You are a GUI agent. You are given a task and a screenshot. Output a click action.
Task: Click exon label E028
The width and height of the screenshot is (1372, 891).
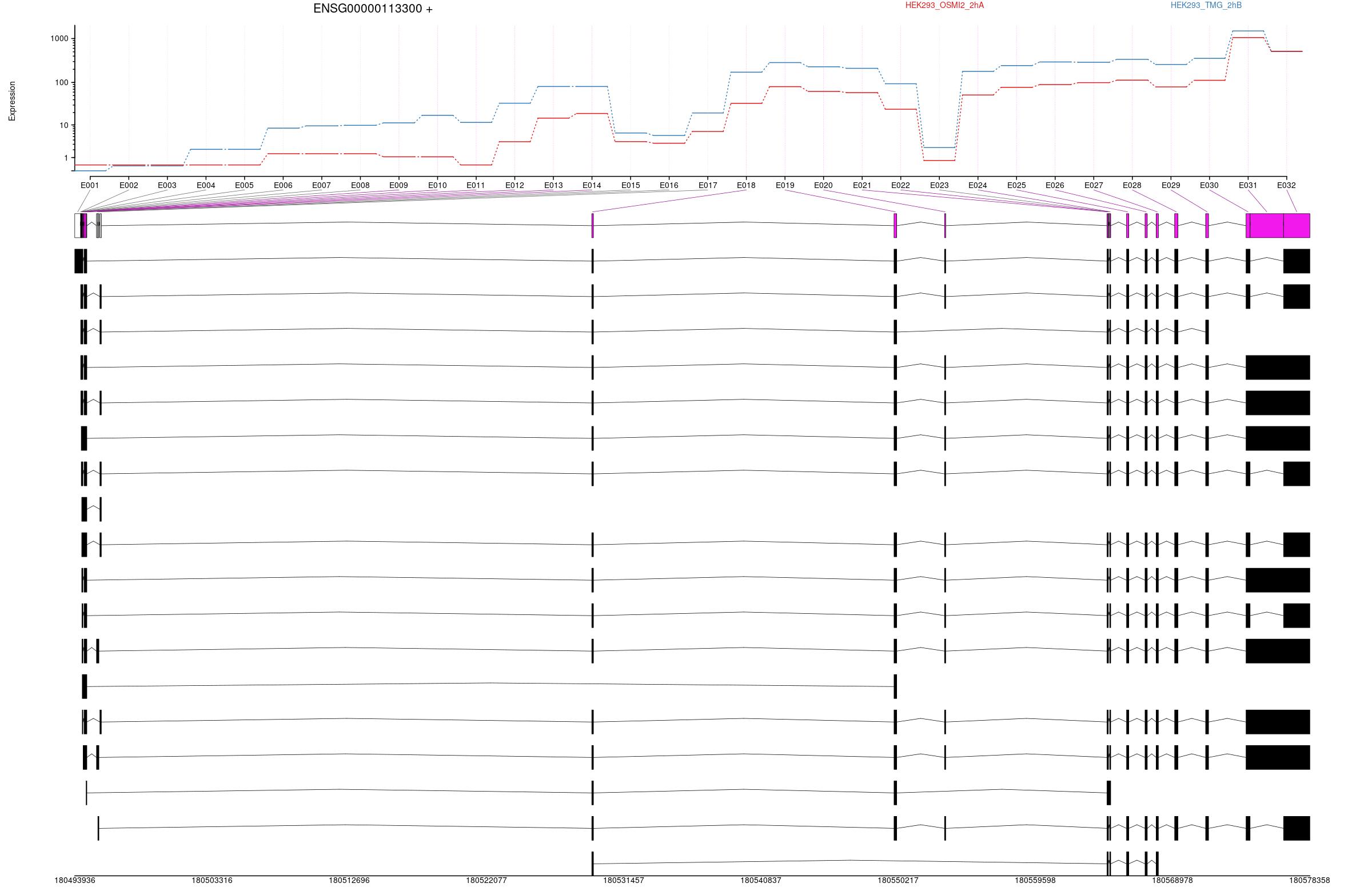point(1132,185)
